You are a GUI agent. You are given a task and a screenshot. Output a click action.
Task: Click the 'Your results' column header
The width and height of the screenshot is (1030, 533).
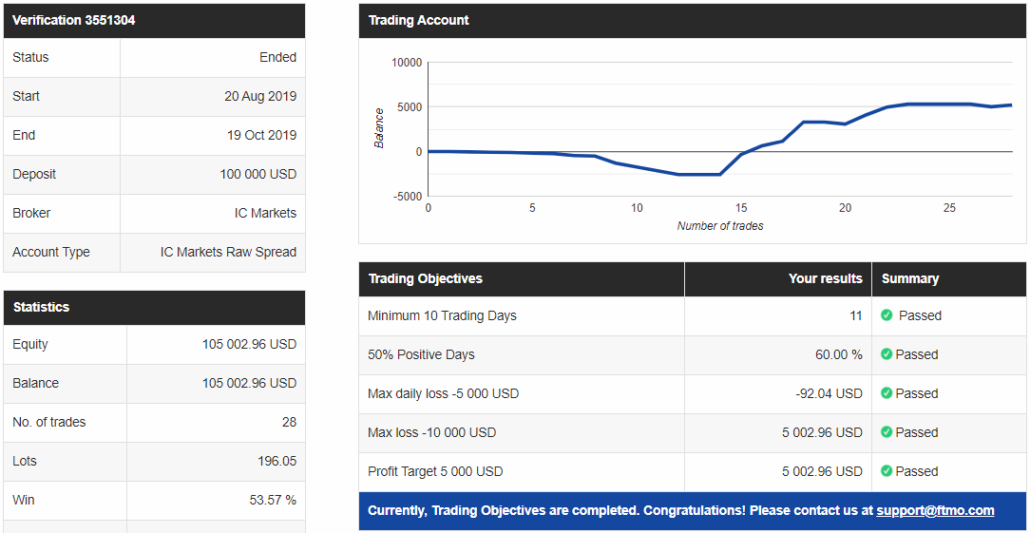pos(778,279)
